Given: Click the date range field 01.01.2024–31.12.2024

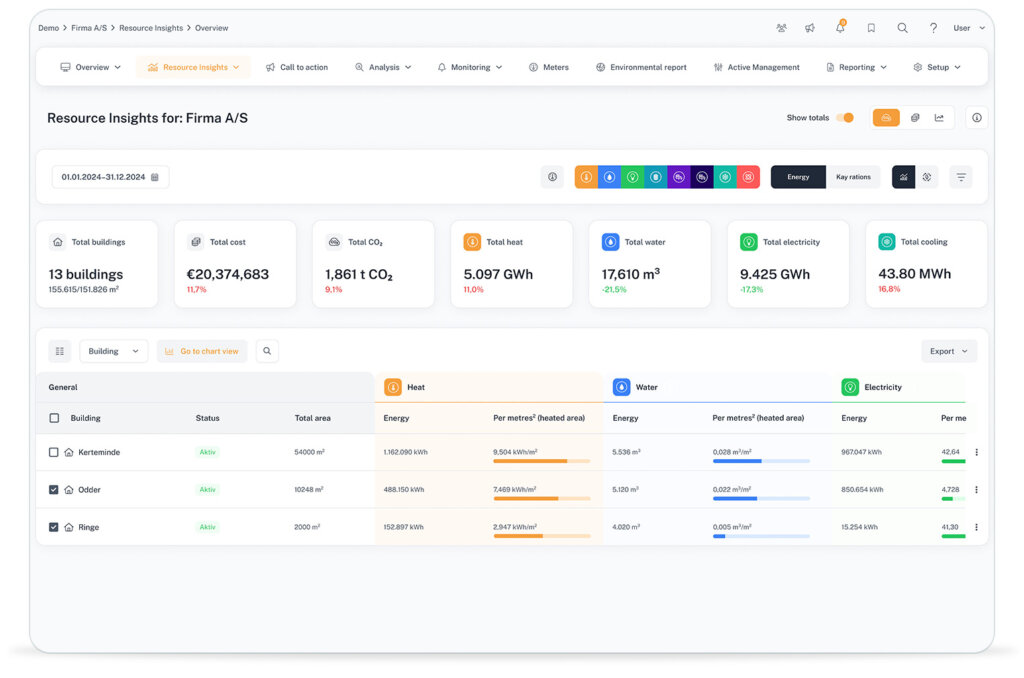Looking at the screenshot, I should point(110,177).
